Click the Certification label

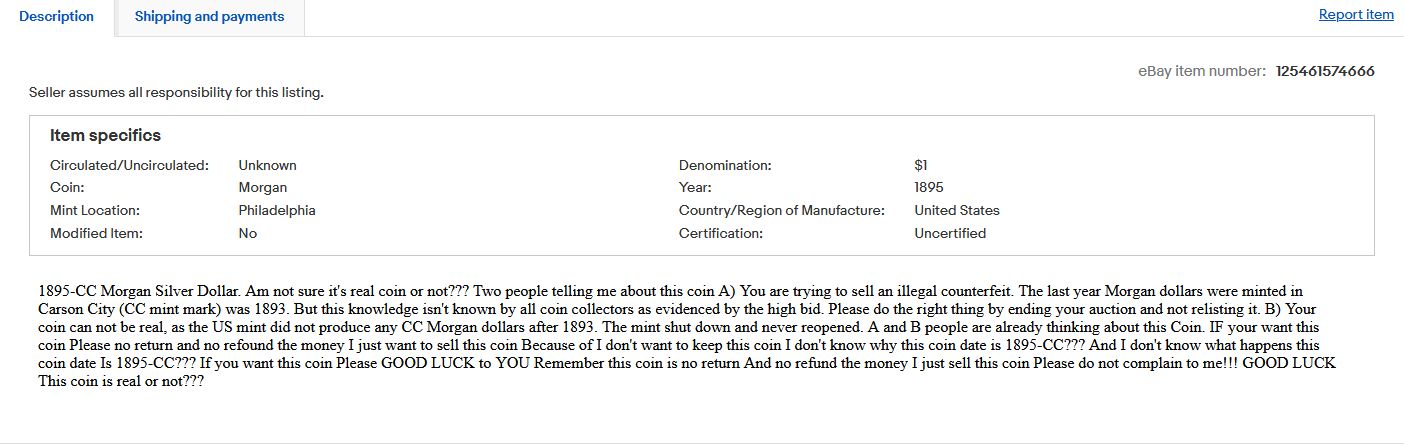tap(720, 234)
